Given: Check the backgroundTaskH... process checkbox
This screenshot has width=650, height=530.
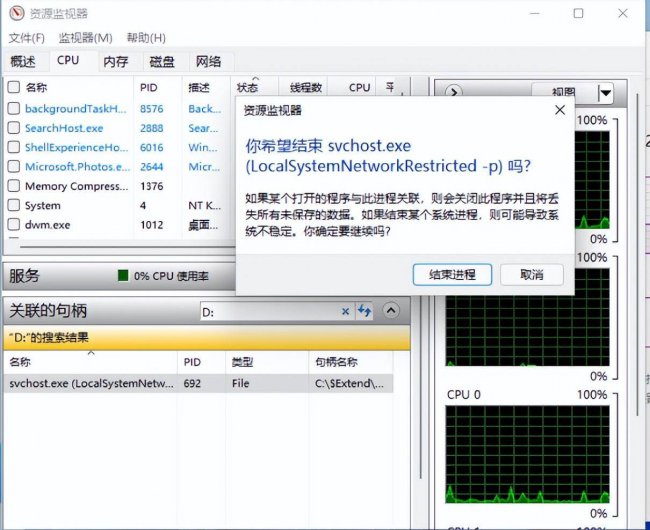Looking at the screenshot, I should (x=14, y=109).
